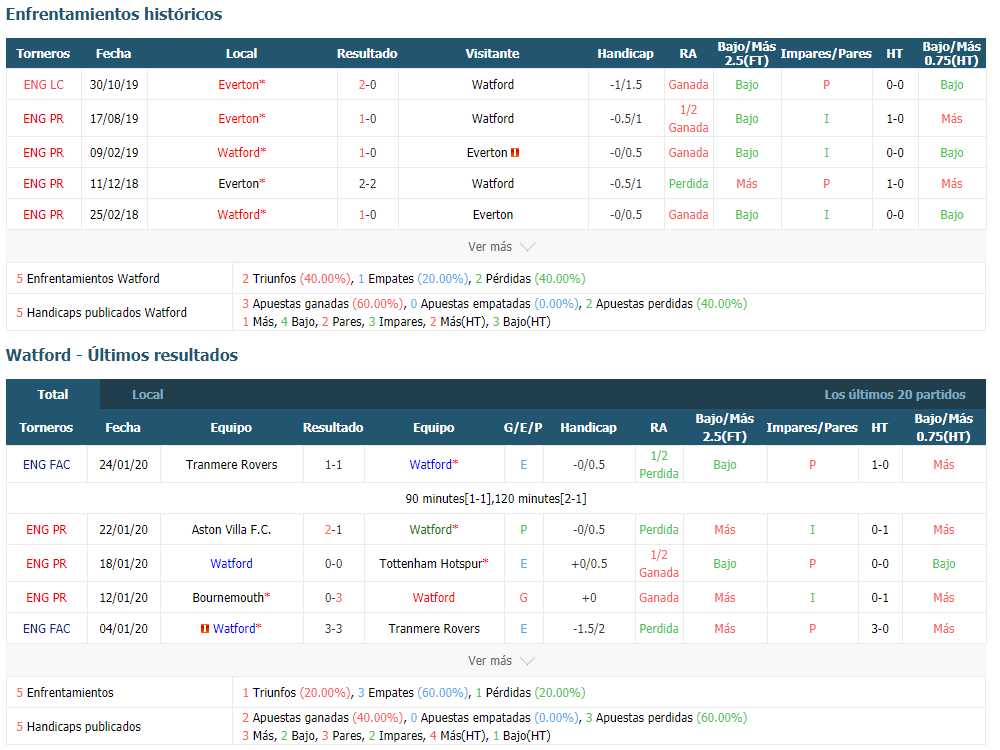The width and height of the screenshot is (1000, 750).
Task: Click the 2-0 result of Everton vs Watford
Action: point(367,85)
